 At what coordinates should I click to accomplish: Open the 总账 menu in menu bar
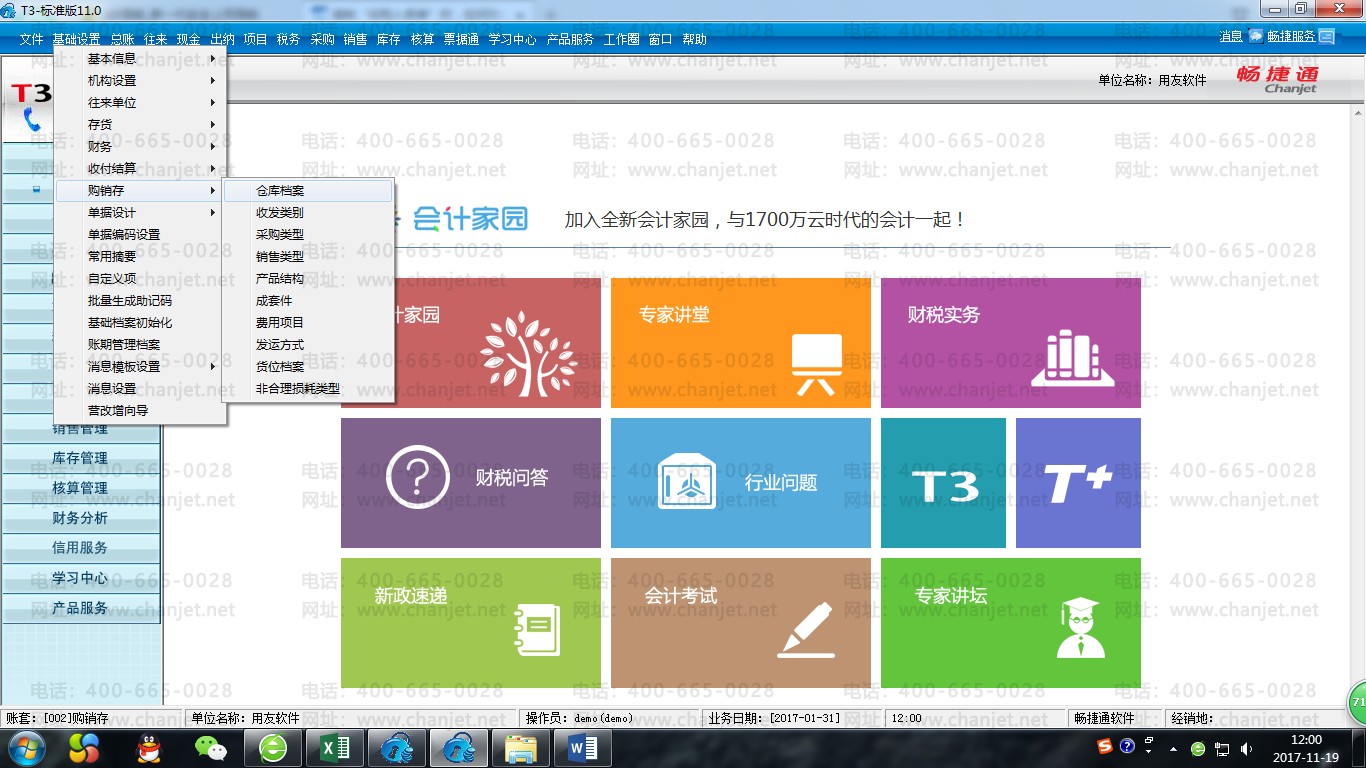[122, 40]
